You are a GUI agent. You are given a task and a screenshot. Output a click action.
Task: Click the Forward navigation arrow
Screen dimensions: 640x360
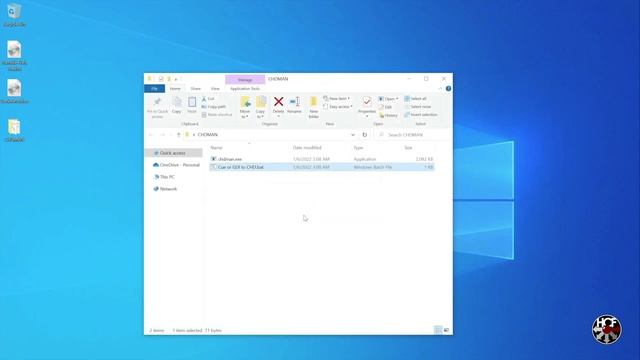[x=162, y=135]
